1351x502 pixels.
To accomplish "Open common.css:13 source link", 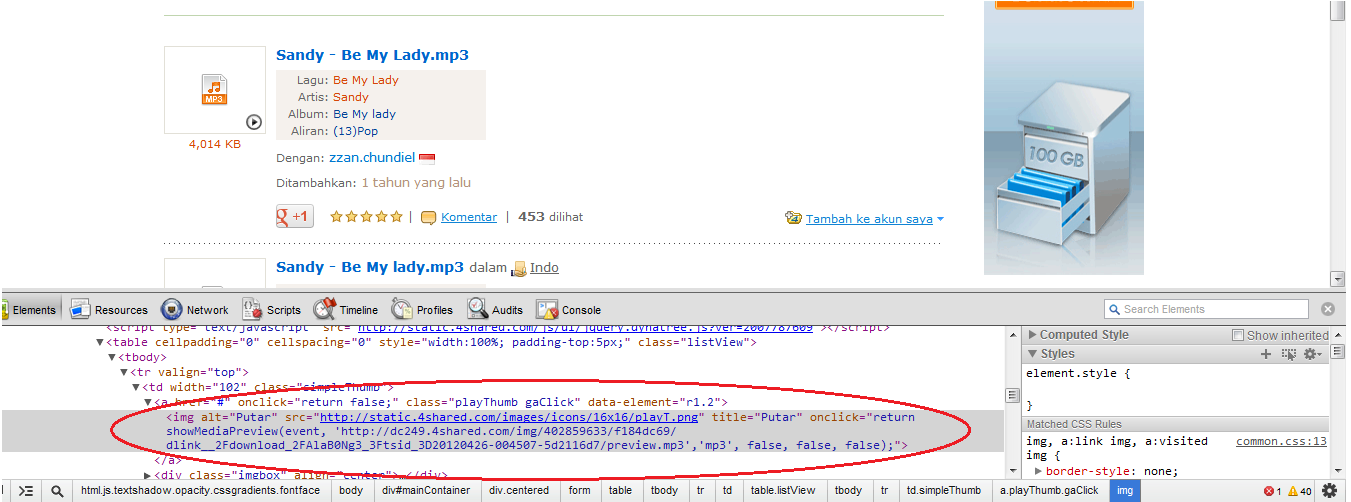I will (1281, 441).
